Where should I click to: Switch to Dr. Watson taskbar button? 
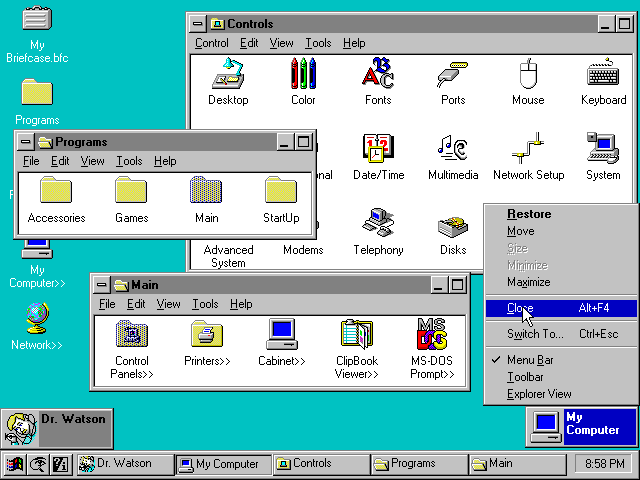click(x=125, y=464)
